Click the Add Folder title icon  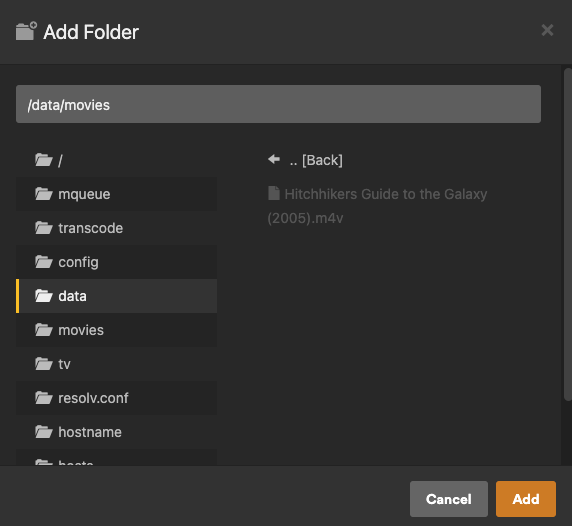[x=26, y=31]
